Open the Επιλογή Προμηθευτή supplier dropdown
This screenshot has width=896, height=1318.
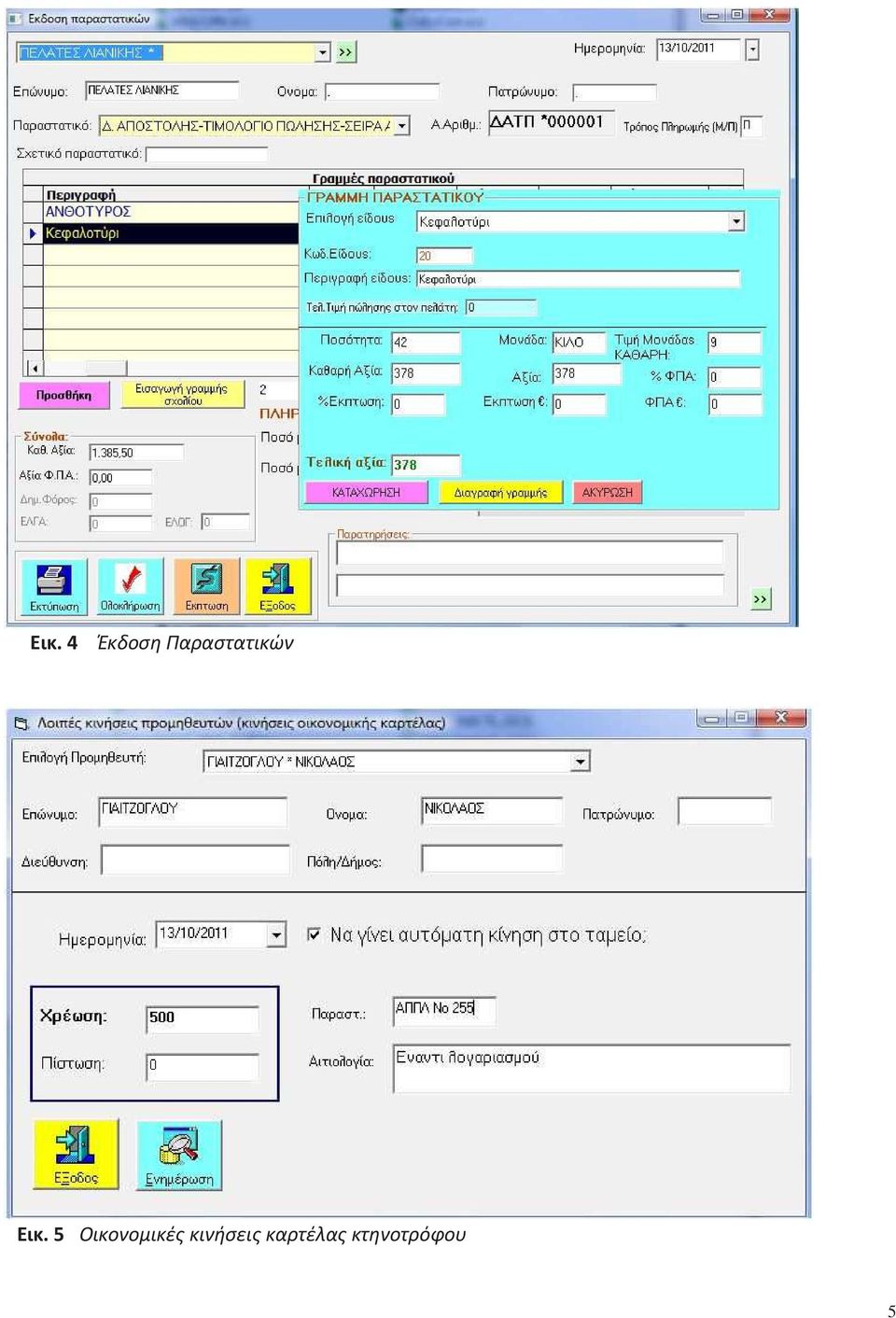(581, 762)
